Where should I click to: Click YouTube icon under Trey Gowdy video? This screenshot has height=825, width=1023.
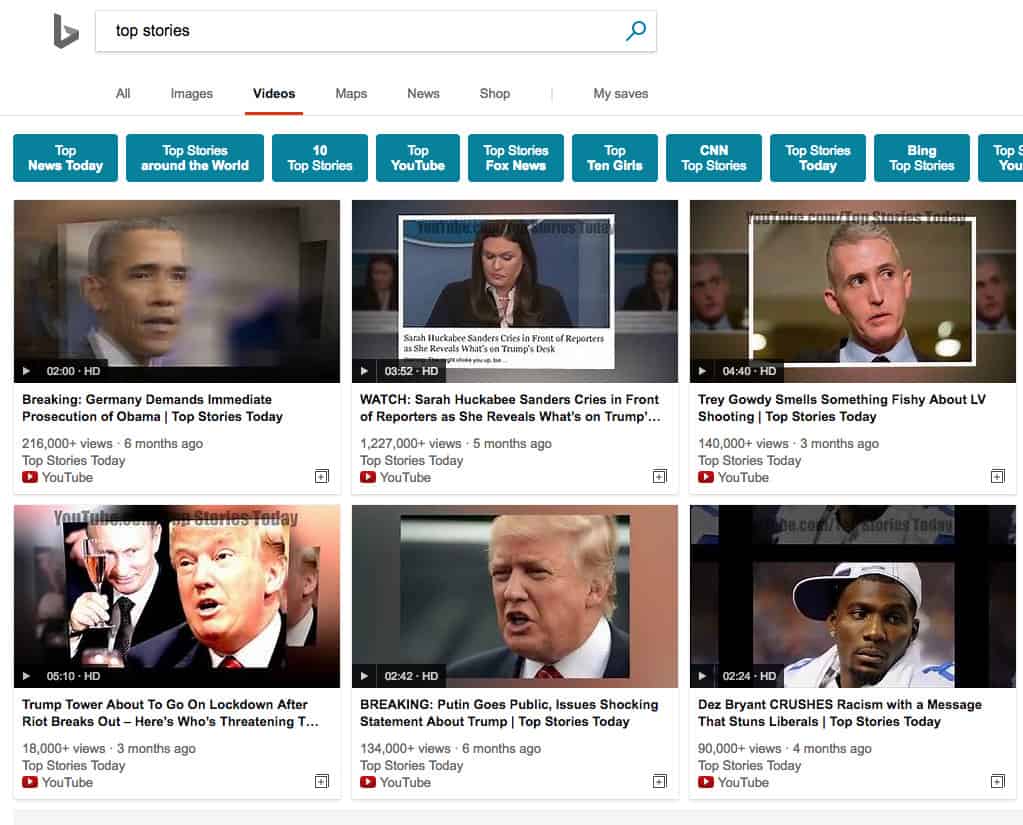click(706, 477)
